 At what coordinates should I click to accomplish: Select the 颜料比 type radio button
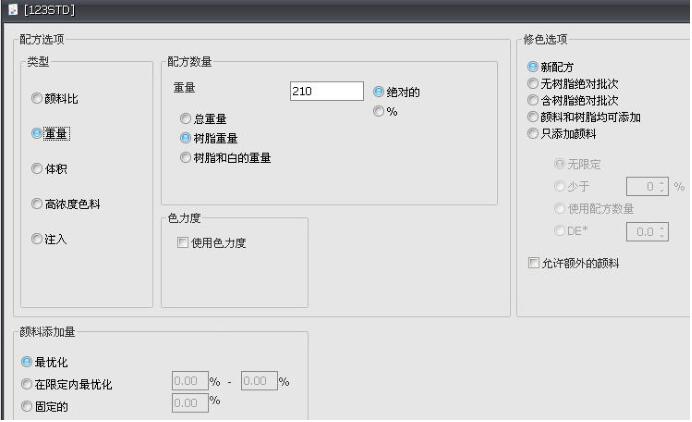[37, 98]
